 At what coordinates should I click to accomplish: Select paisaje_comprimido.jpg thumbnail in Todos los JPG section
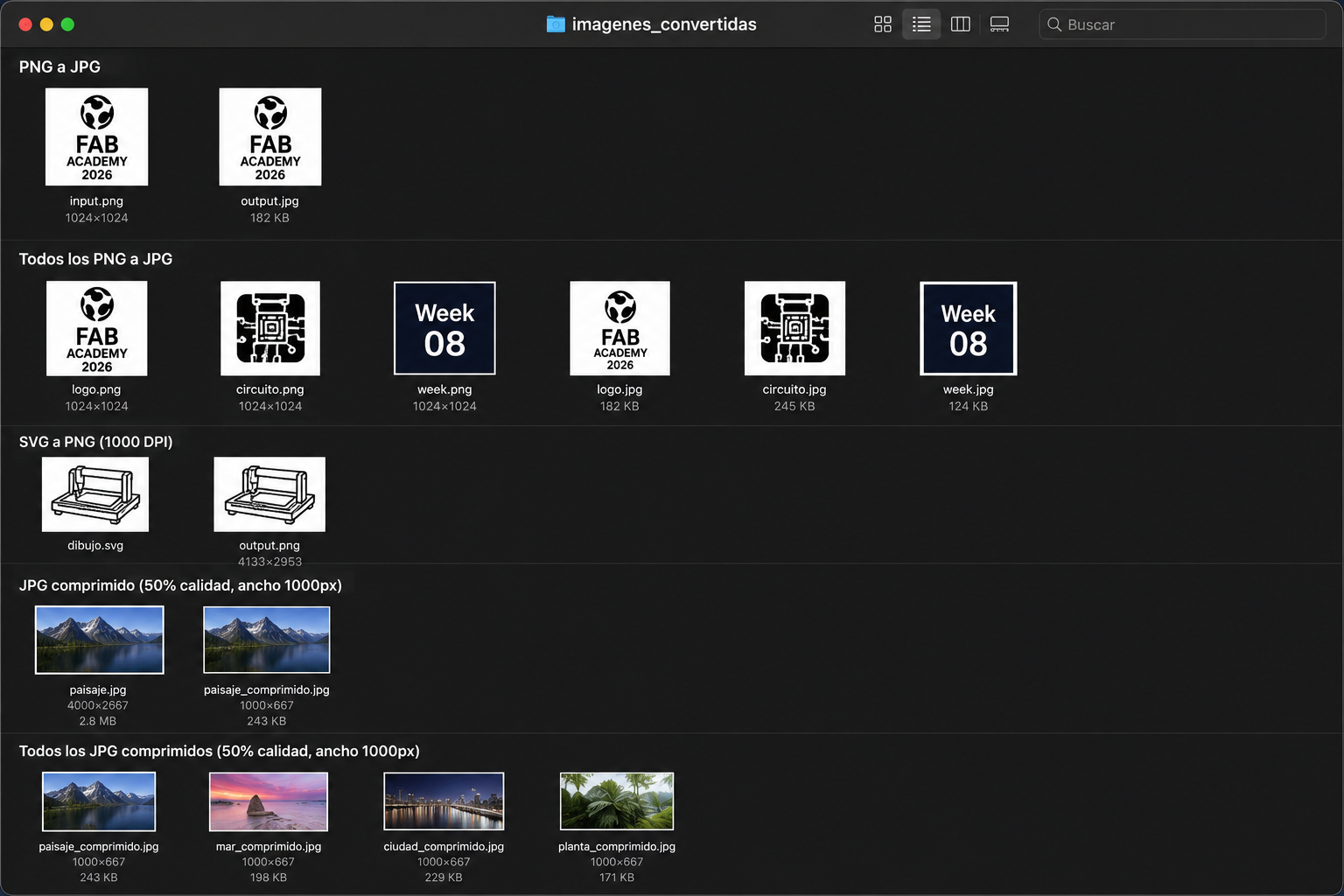[x=99, y=801]
